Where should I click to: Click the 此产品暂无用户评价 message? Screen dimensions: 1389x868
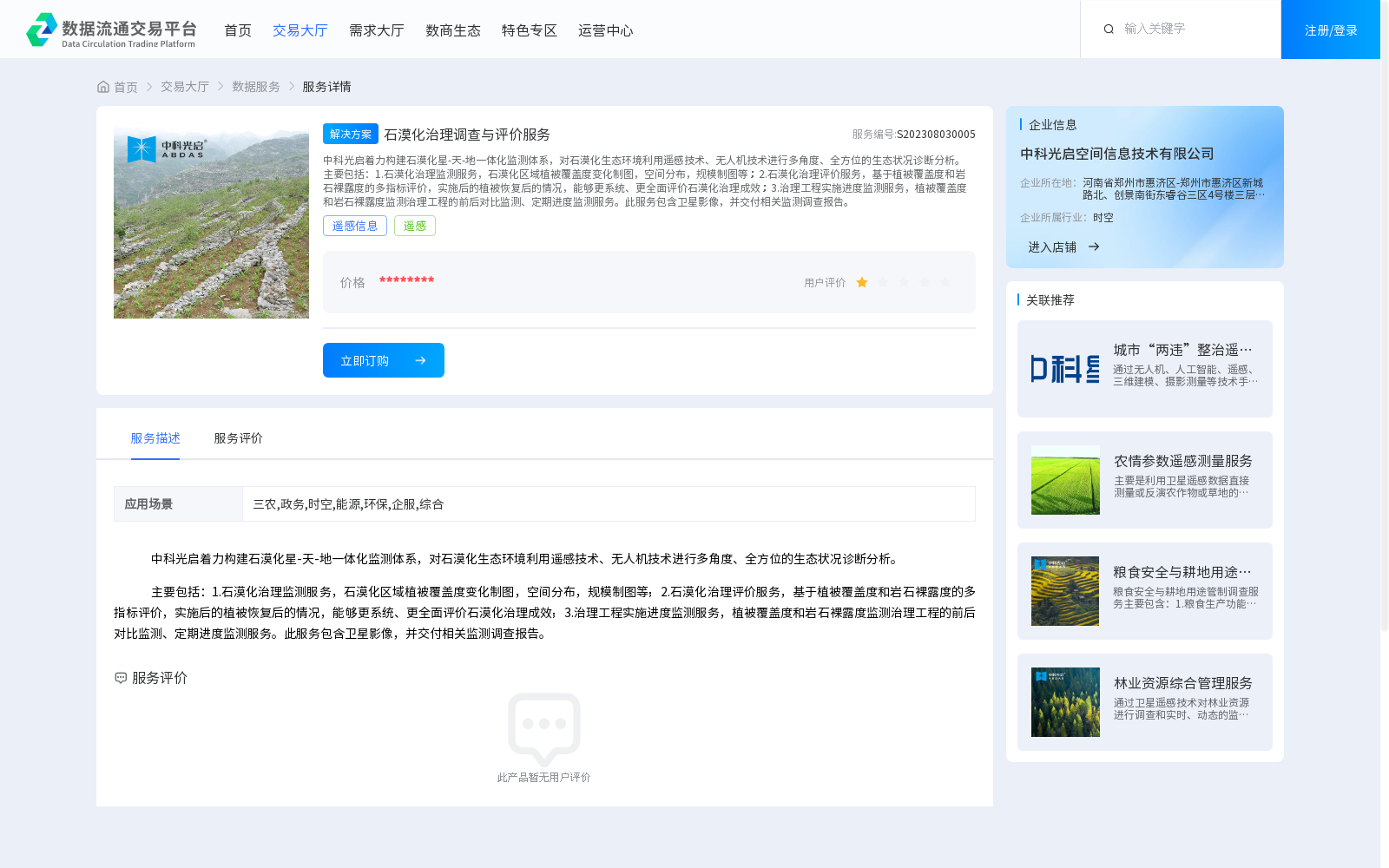(543, 778)
